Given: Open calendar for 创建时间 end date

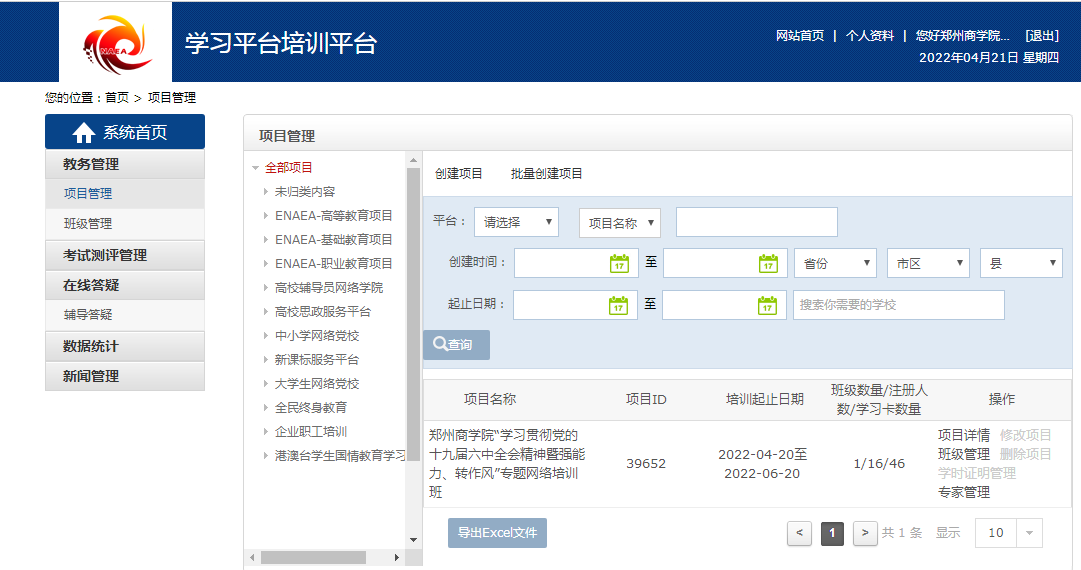Looking at the screenshot, I should click(768, 264).
